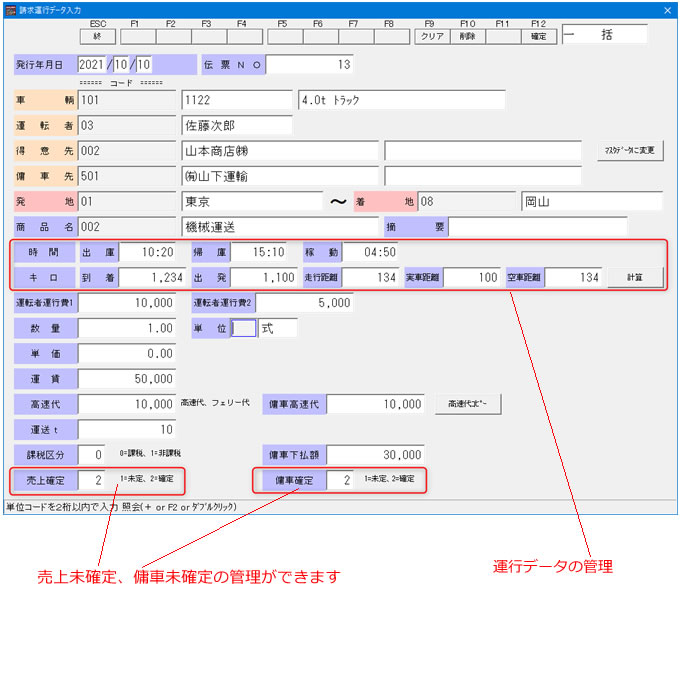The width and height of the screenshot is (680, 680).
Task: Select the 出庫 time field 10:20
Action: pos(148,251)
